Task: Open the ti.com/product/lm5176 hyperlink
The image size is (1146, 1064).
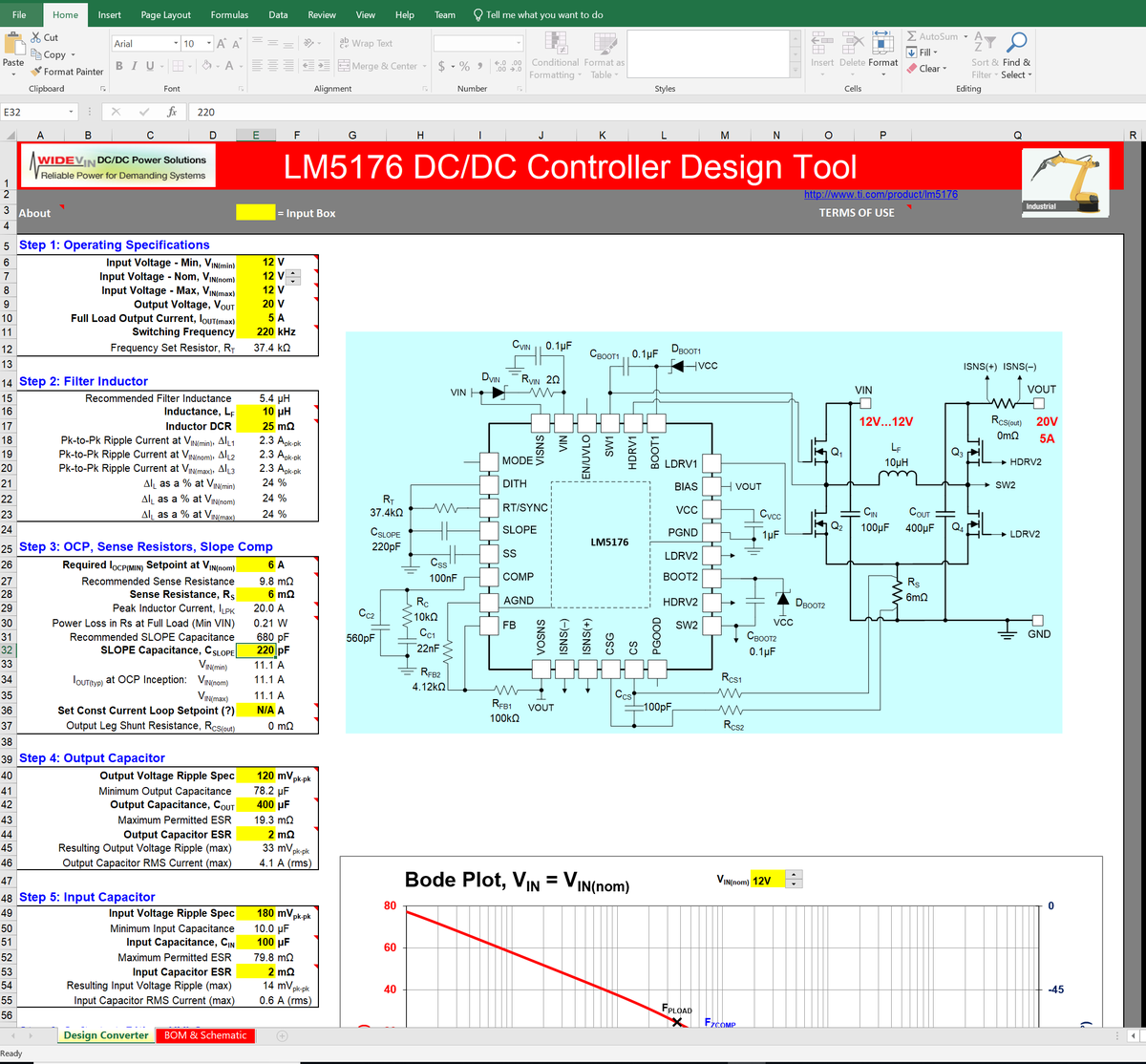Action: click(881, 195)
